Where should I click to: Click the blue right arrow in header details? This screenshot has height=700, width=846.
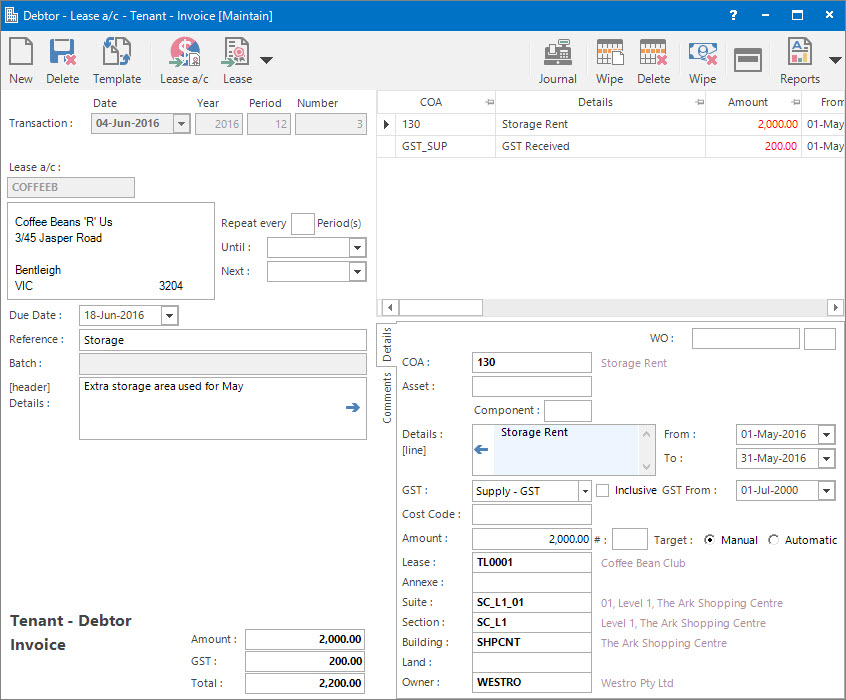353,407
